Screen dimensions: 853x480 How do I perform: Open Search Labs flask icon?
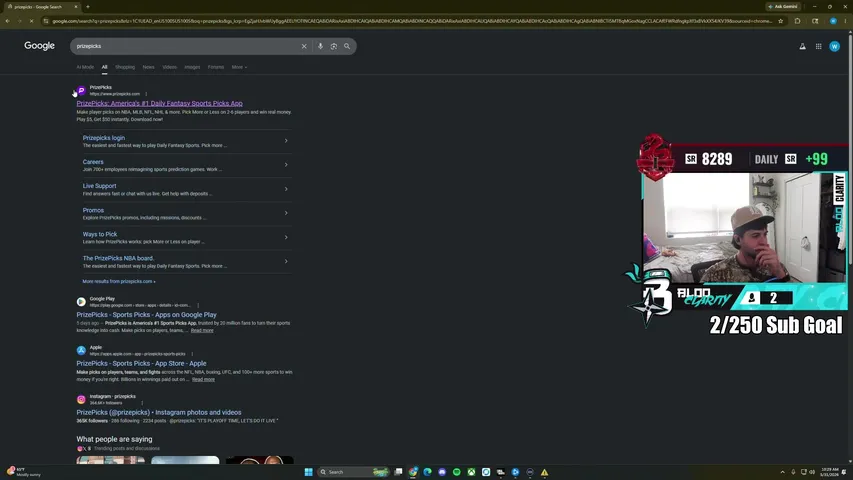[802, 47]
